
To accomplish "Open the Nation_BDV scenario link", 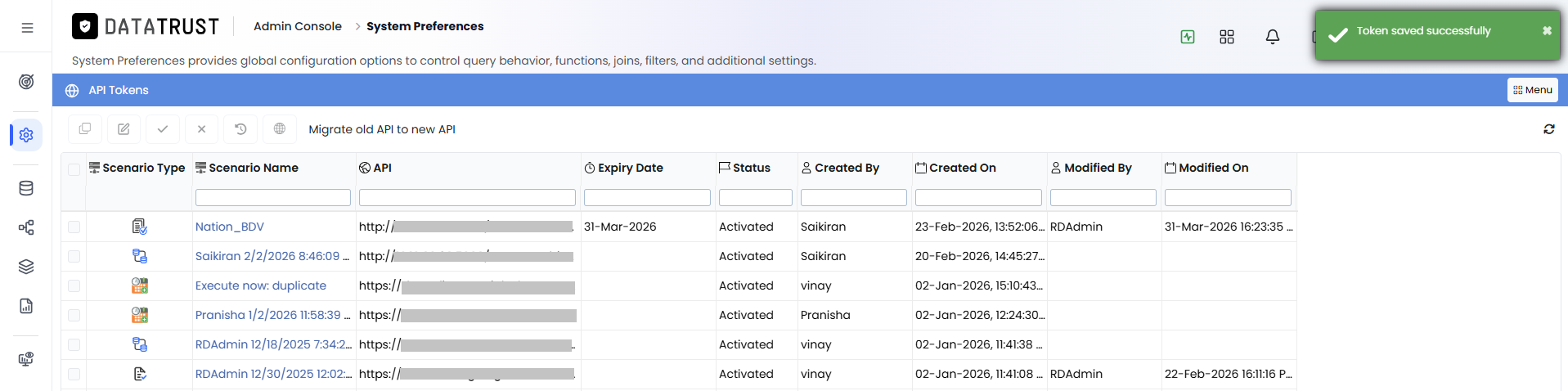I will [x=230, y=227].
